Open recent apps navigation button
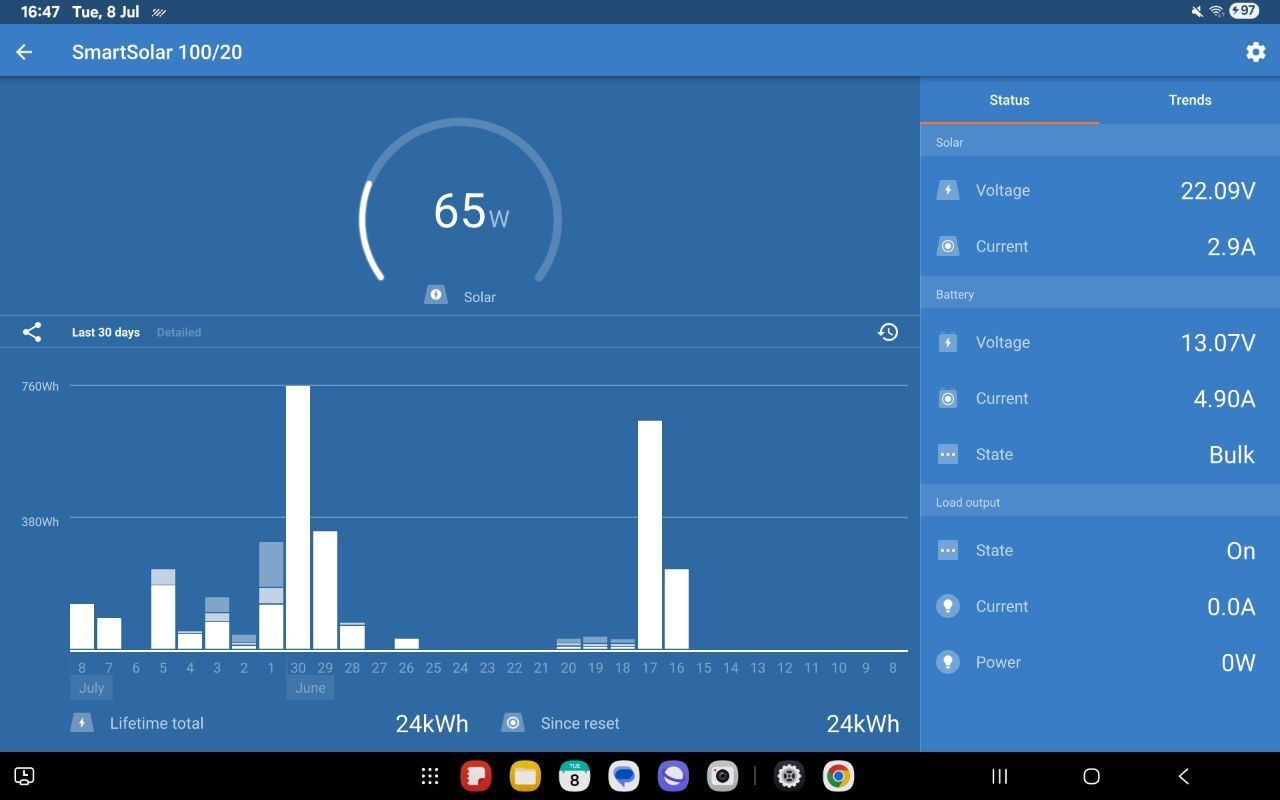Viewport: 1280px width, 800px height. pyautogui.click(x=998, y=776)
